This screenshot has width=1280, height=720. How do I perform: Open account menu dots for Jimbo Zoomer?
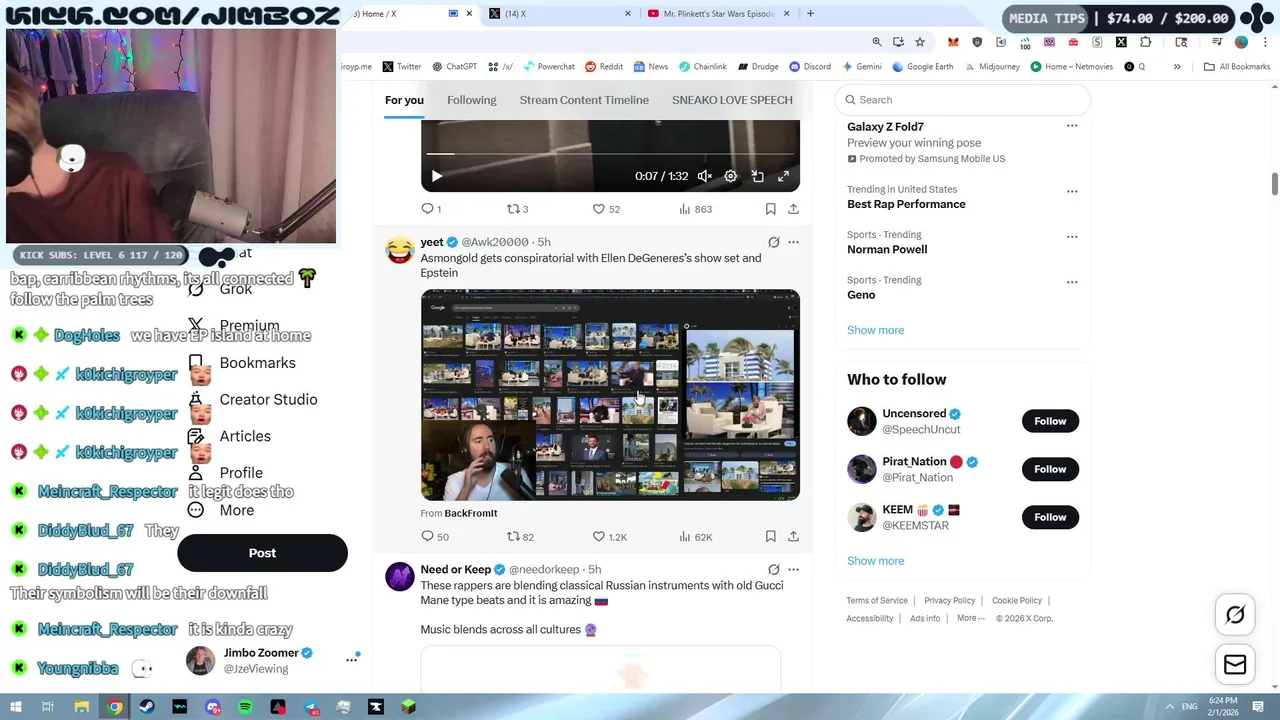[351, 660]
